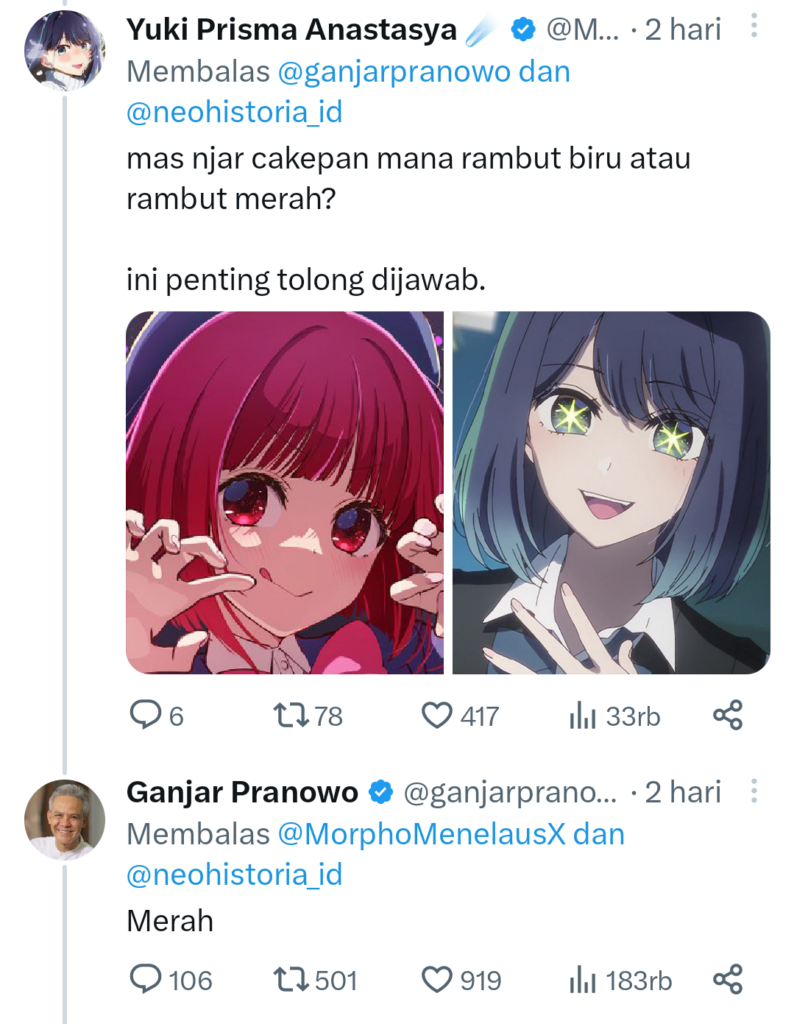Screen dimensions: 794x1024
Task: Open the blue-haired anime girl image
Action: (x=611, y=492)
